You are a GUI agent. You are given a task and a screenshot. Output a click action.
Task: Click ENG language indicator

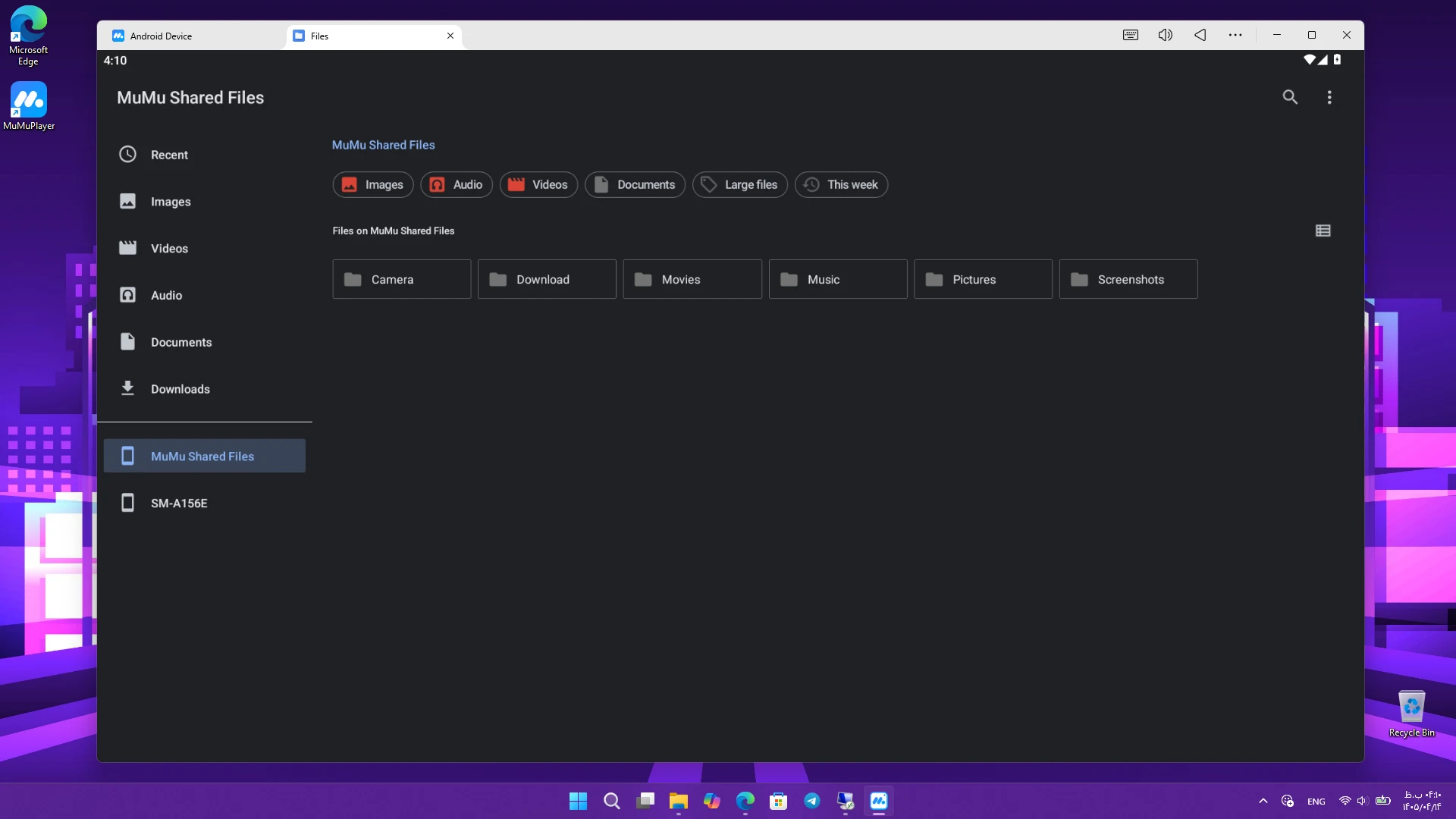[x=1316, y=802]
